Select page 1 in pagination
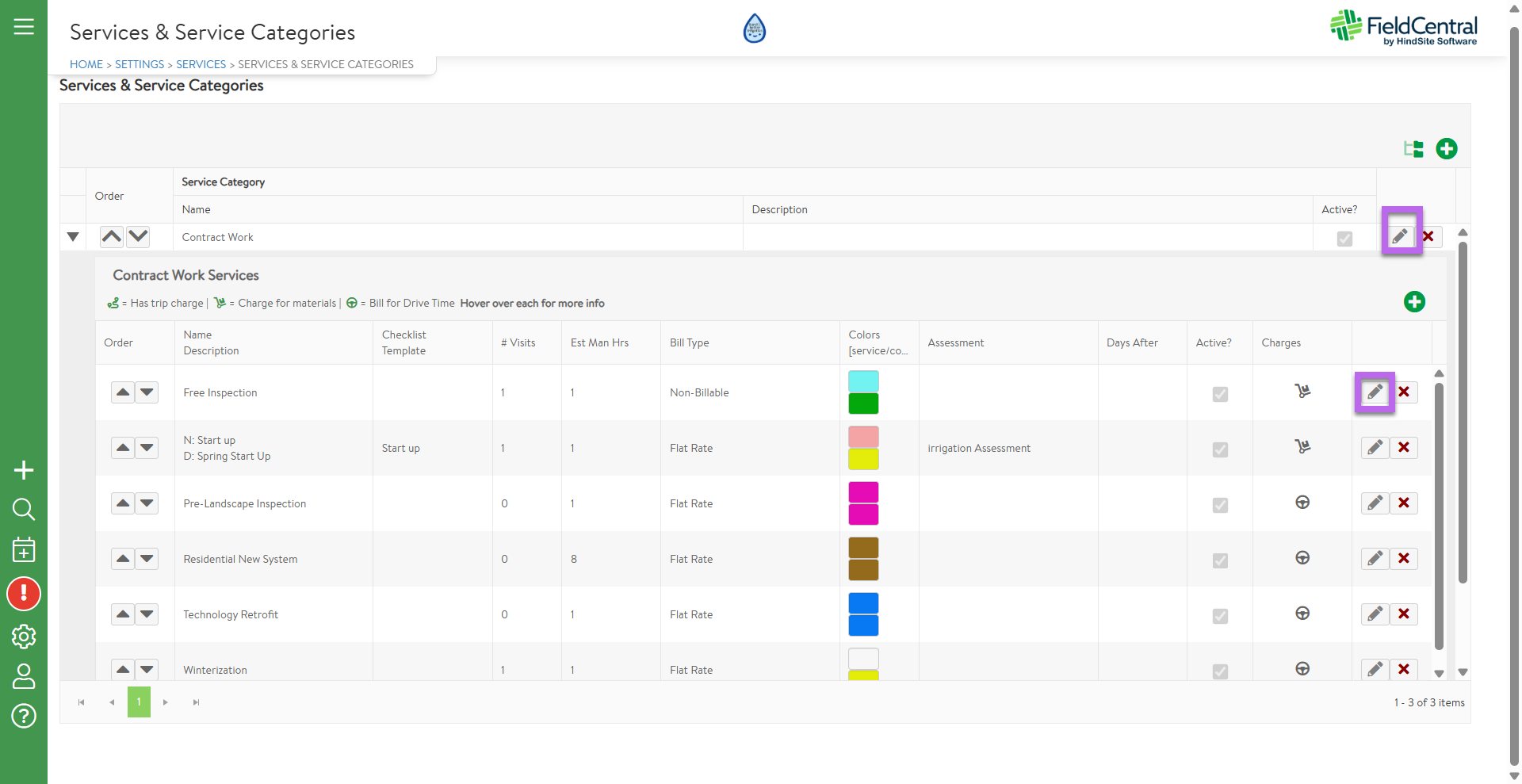This screenshot has height=784, width=1522. click(139, 702)
